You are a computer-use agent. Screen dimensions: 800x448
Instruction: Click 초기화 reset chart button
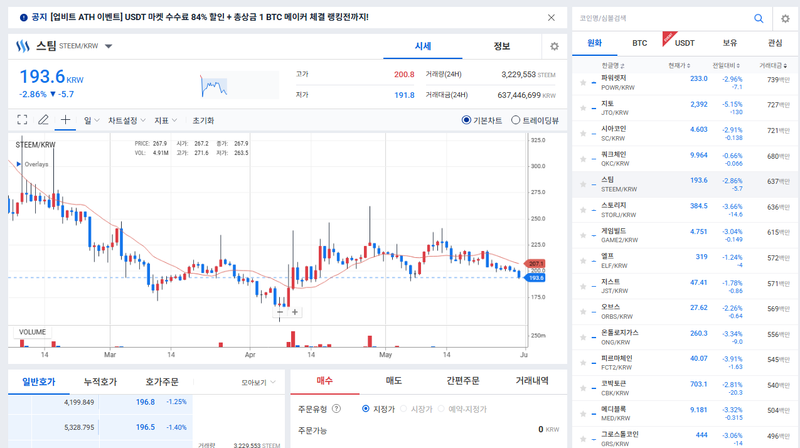203,120
